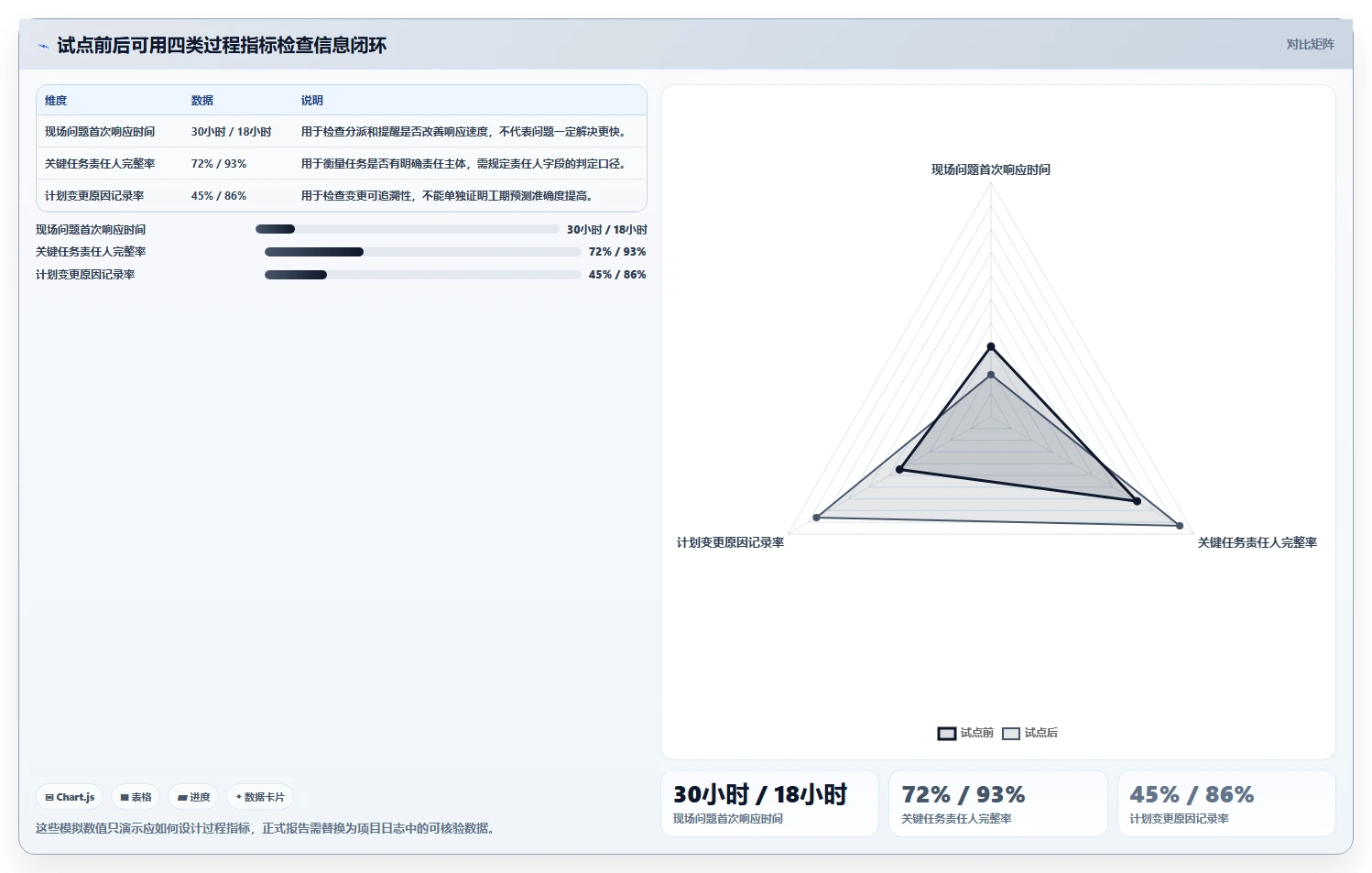Viewport: 1372px width, 873px height.
Task: Click the 现场问题首次响应时间 progress bar
Action: [x=407, y=229]
